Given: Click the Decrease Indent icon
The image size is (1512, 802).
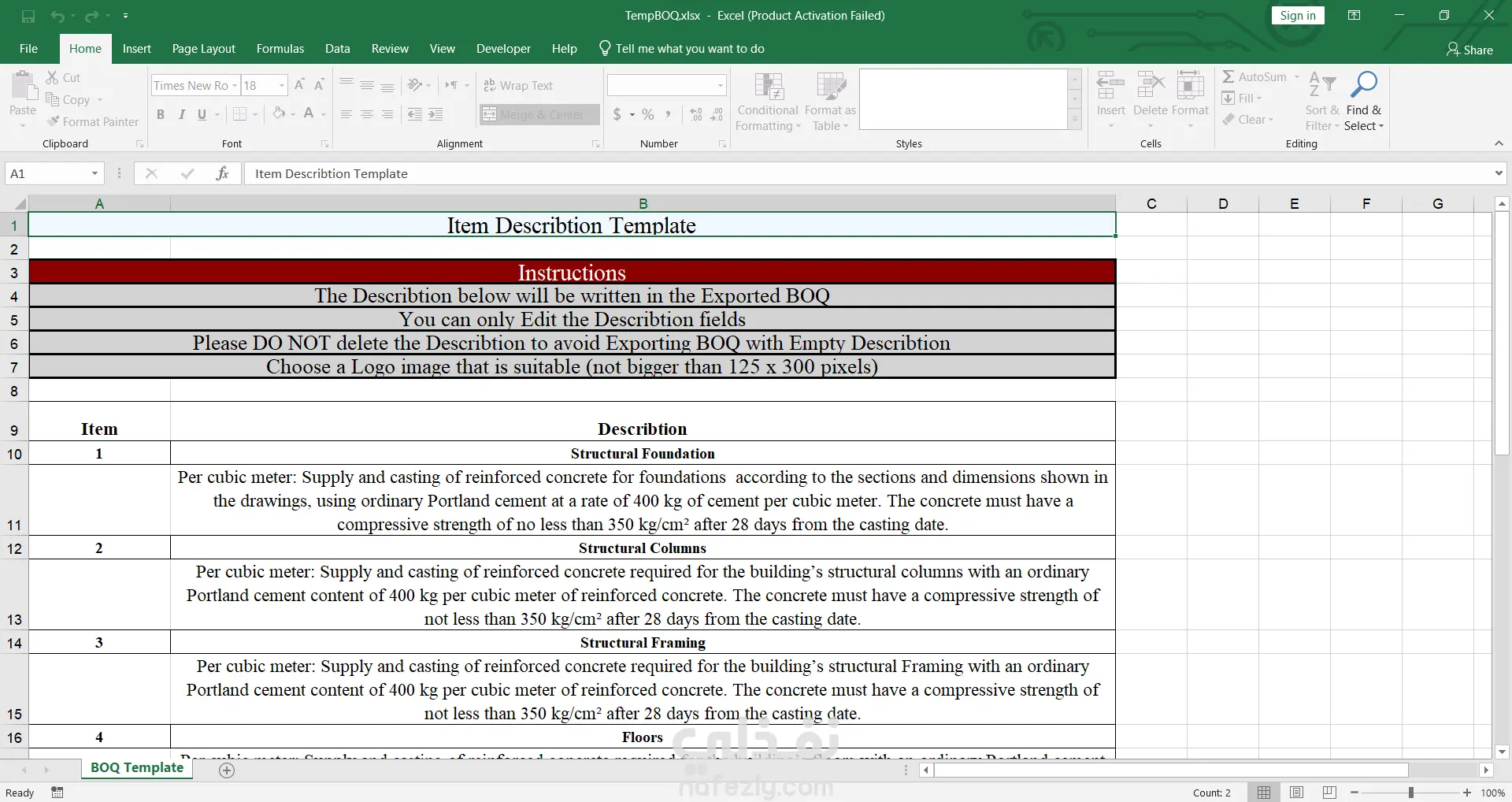Looking at the screenshot, I should [415, 114].
